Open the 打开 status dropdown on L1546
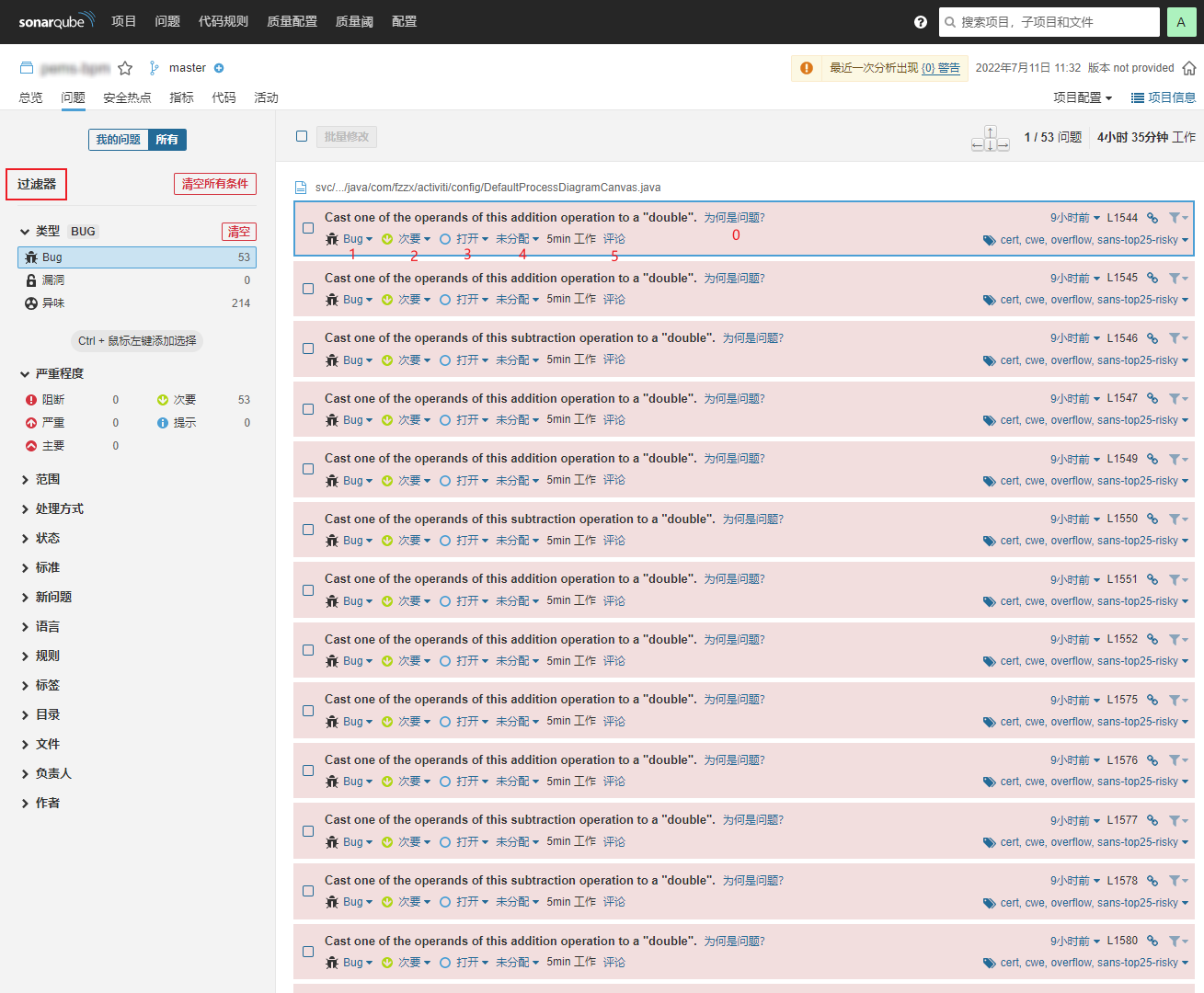This screenshot has height=993, width=1204. (x=464, y=360)
